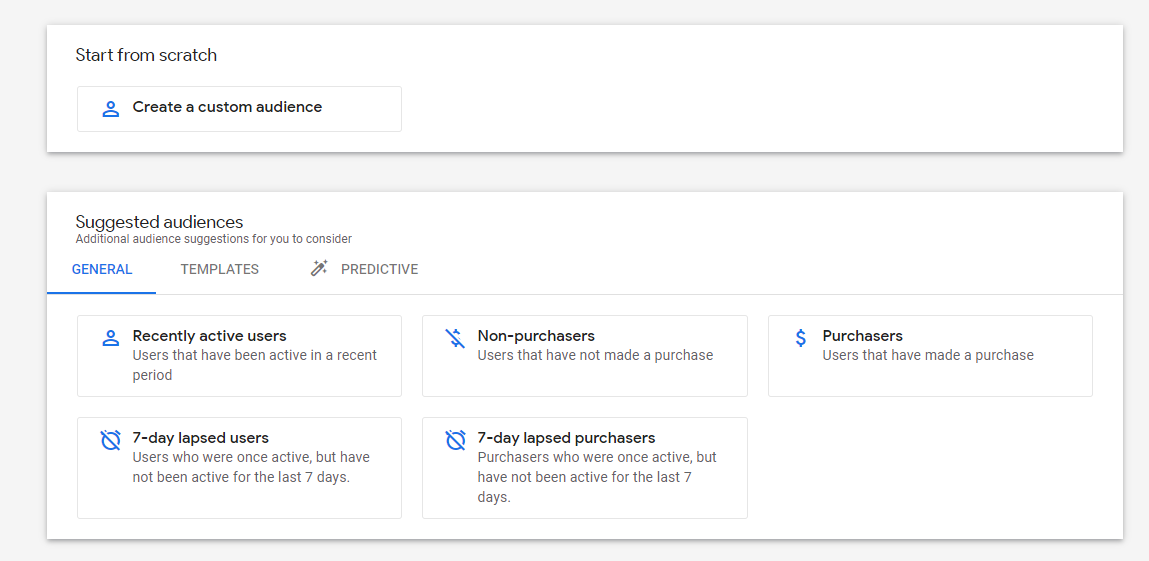Open the 7-day lapsed users title
The width and height of the screenshot is (1149, 561).
coord(200,438)
